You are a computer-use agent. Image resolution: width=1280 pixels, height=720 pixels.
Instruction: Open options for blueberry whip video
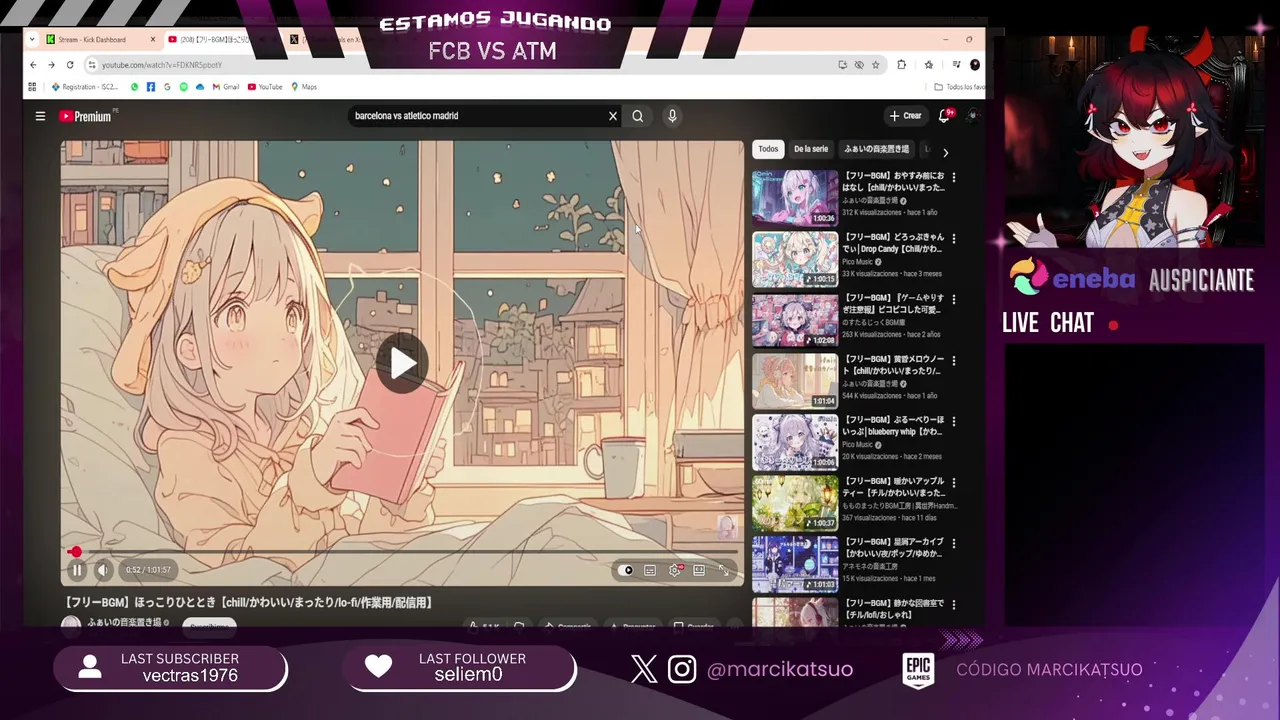coord(953,421)
